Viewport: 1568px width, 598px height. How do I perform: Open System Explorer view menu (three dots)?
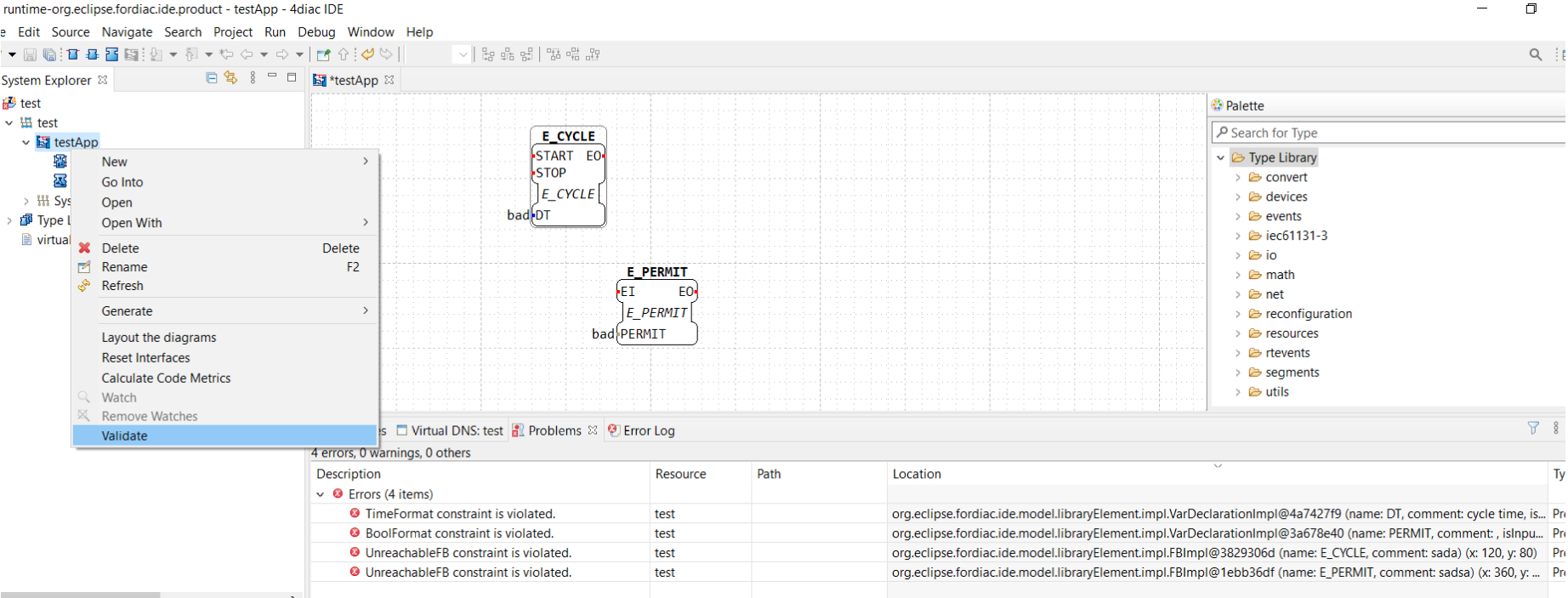coord(253,78)
